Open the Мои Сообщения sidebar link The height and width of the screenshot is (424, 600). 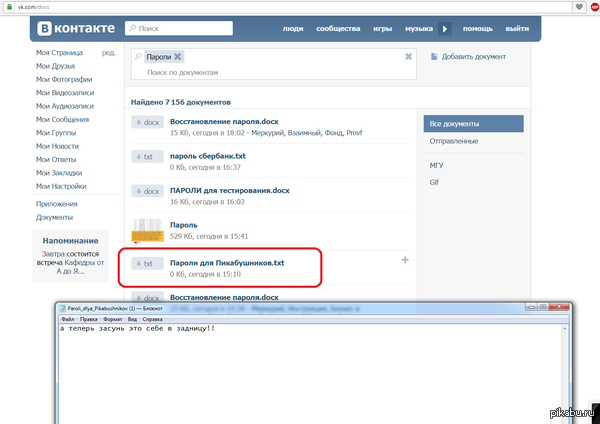tap(64, 120)
